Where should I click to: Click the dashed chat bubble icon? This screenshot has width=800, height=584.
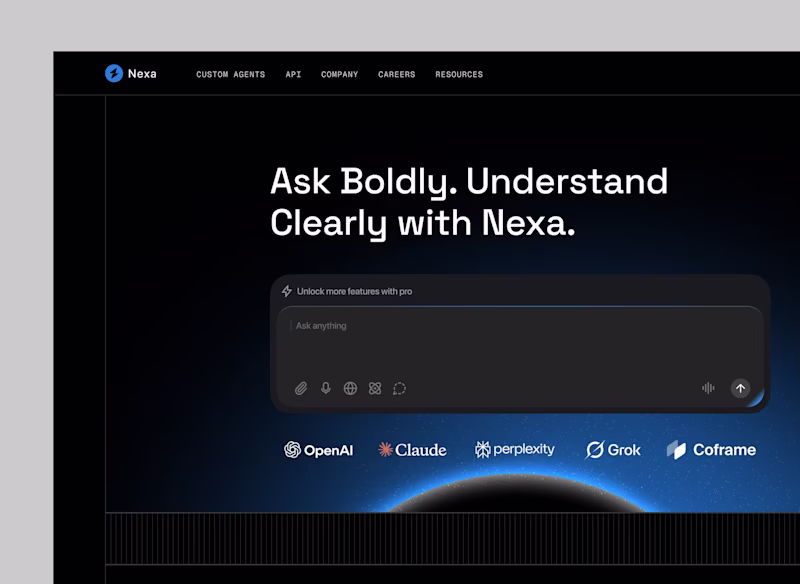[399, 389]
